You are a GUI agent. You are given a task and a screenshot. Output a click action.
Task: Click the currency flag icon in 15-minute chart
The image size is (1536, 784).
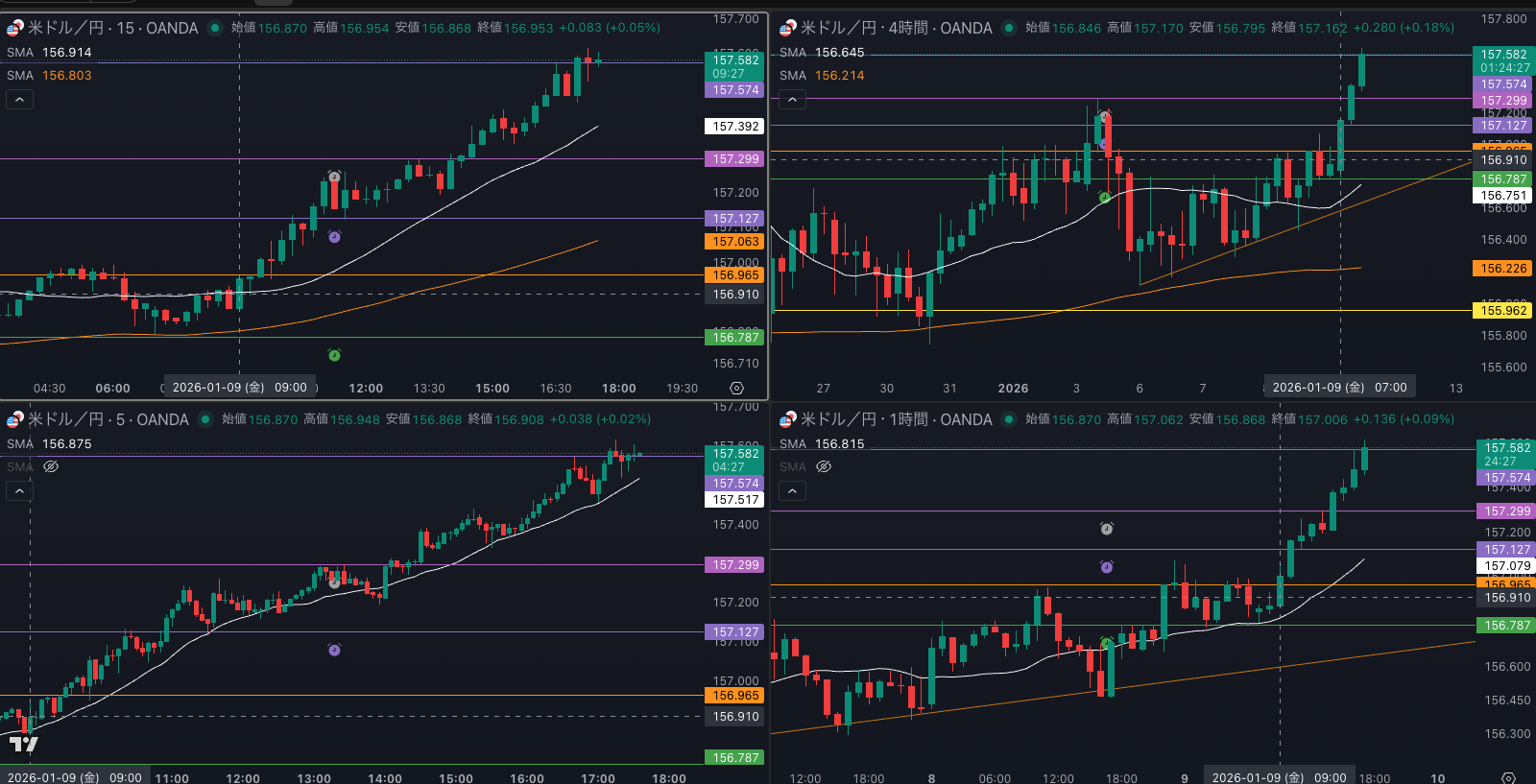(14, 28)
